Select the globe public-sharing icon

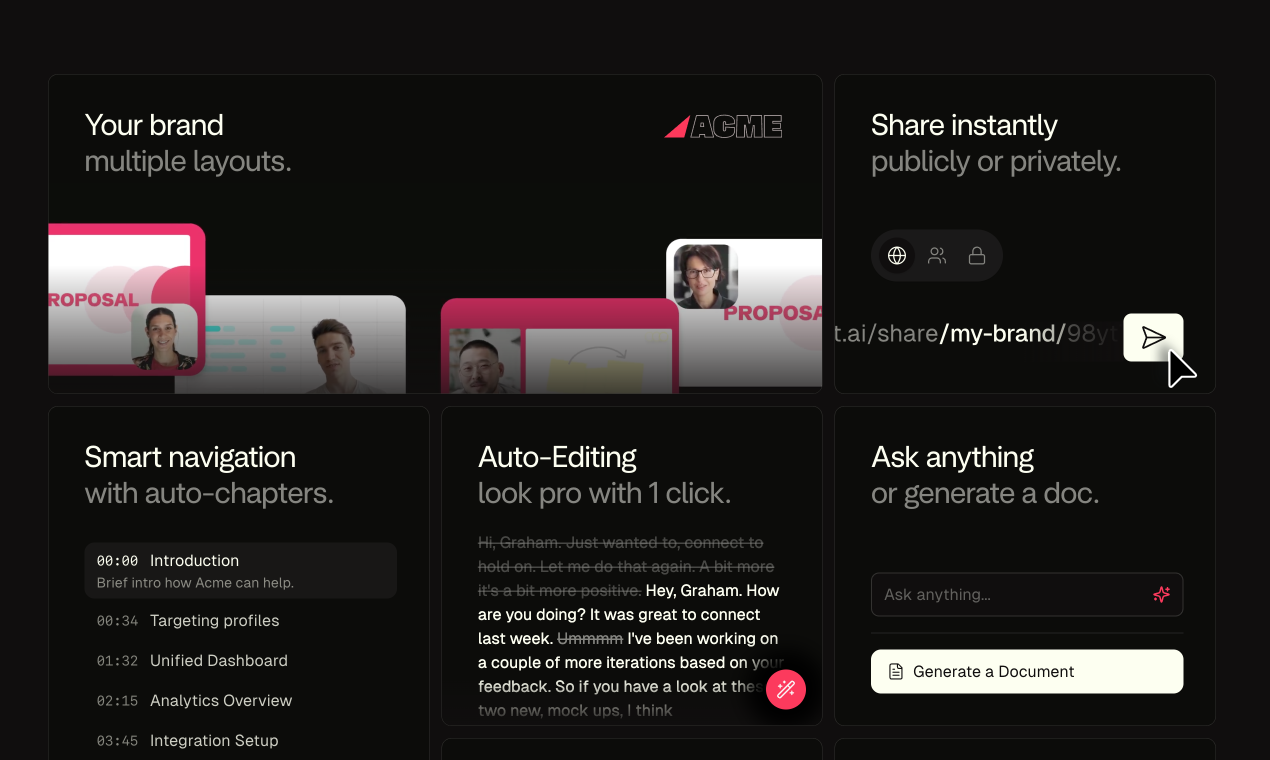896,255
